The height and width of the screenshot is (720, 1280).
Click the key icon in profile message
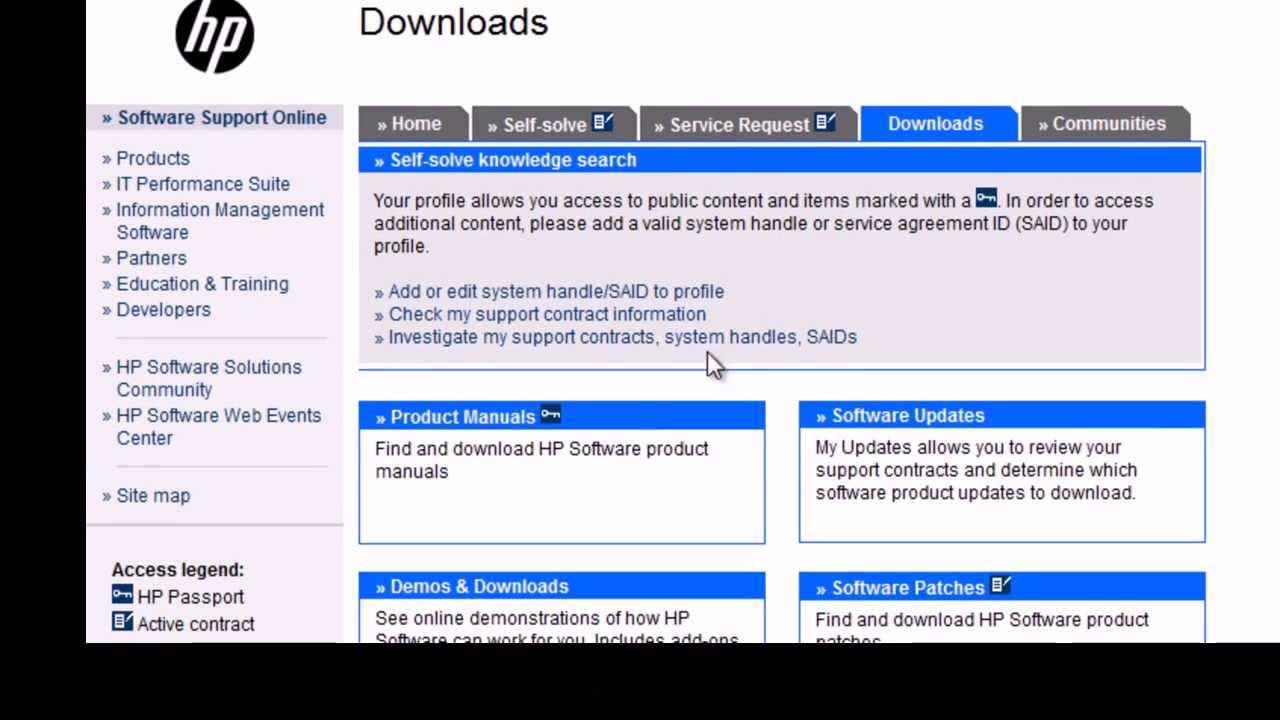[986, 198]
